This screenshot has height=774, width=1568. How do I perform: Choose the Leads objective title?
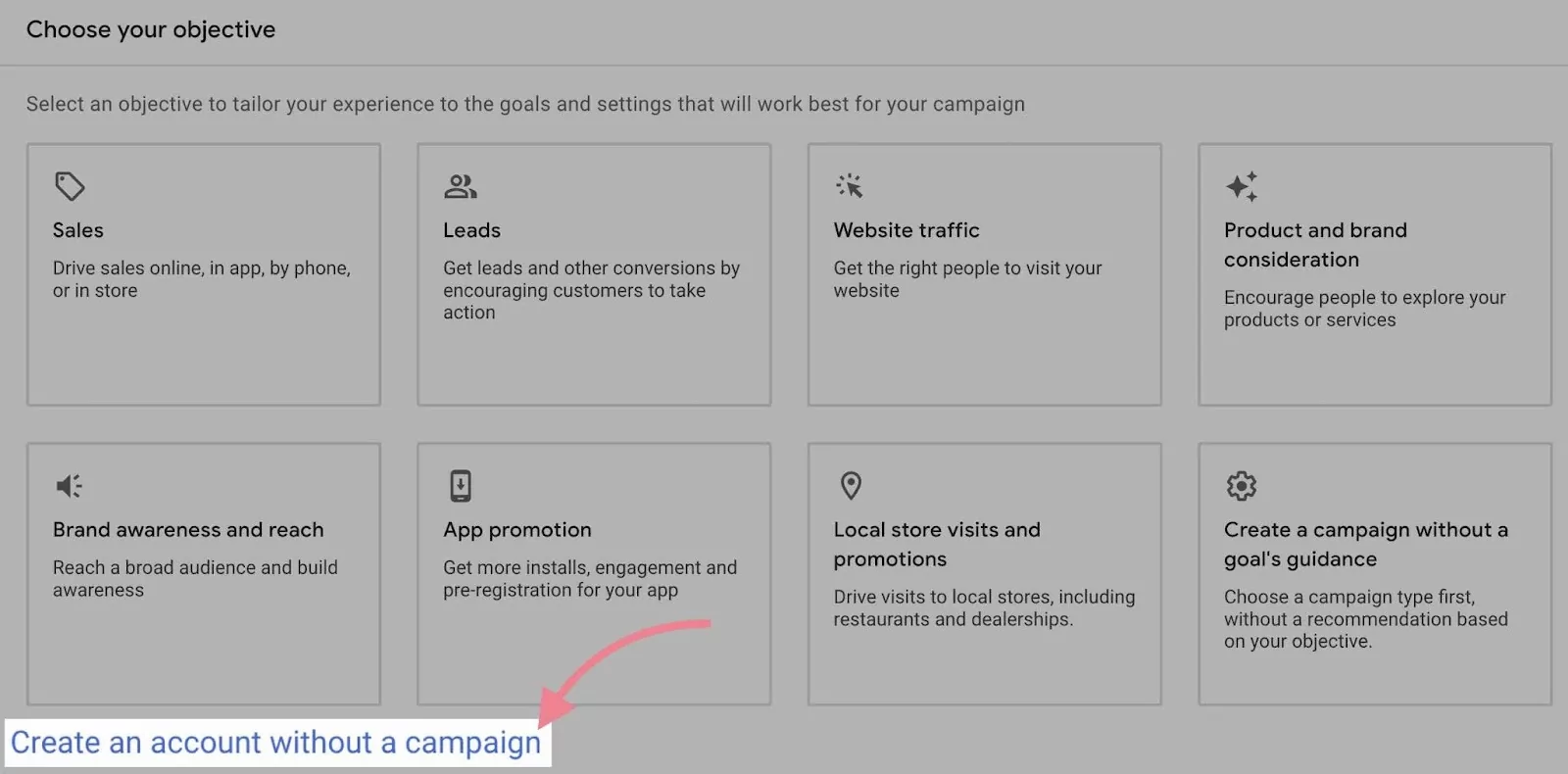point(471,230)
